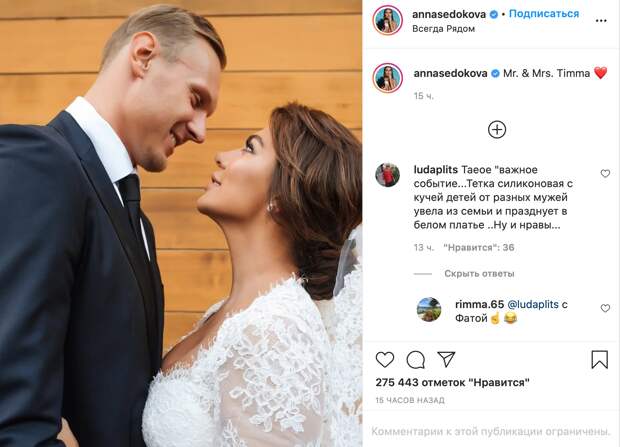This screenshot has height=447, width=620.
Task: Open the comment bubble icon
Action: tap(416, 360)
